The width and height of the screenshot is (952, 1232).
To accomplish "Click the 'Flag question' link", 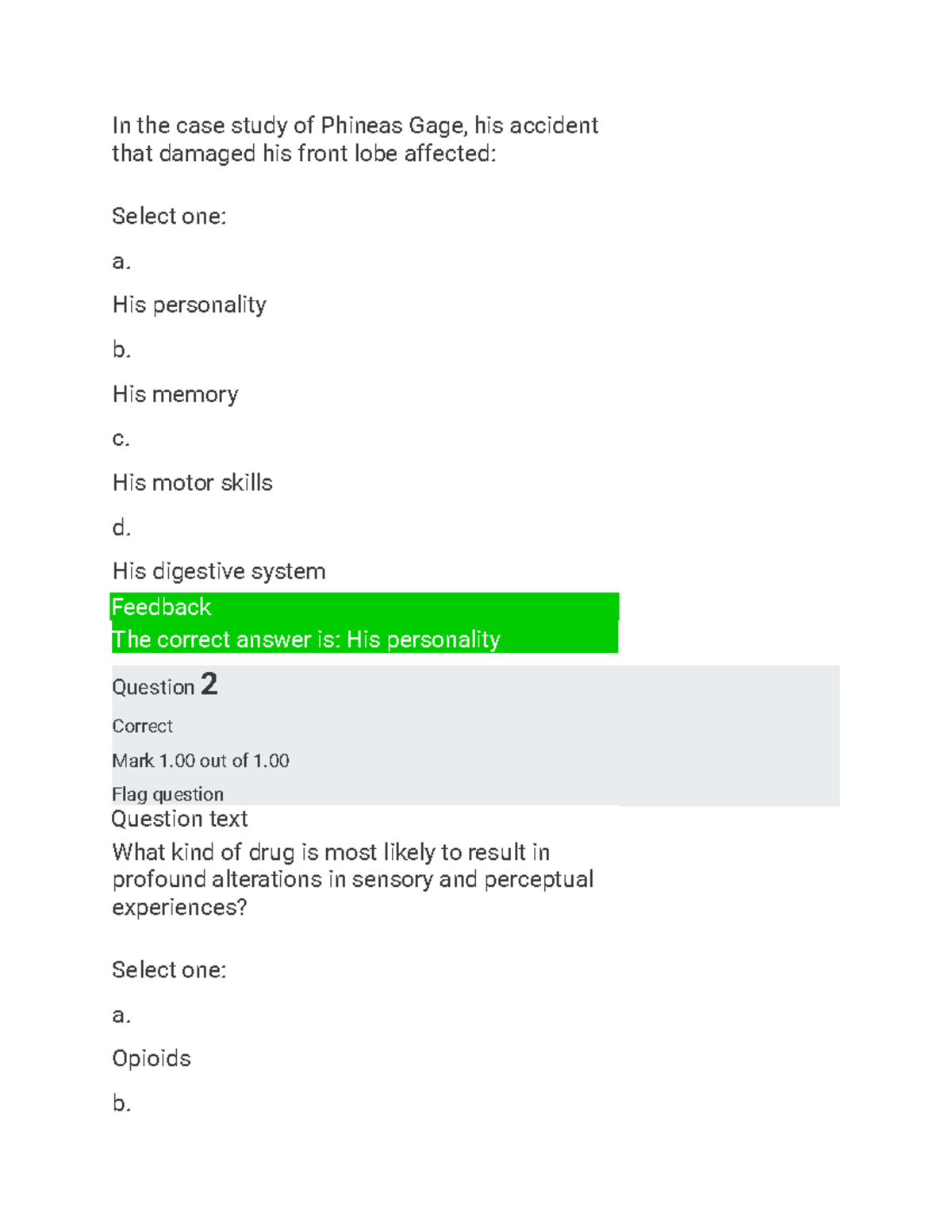I will (167, 794).
